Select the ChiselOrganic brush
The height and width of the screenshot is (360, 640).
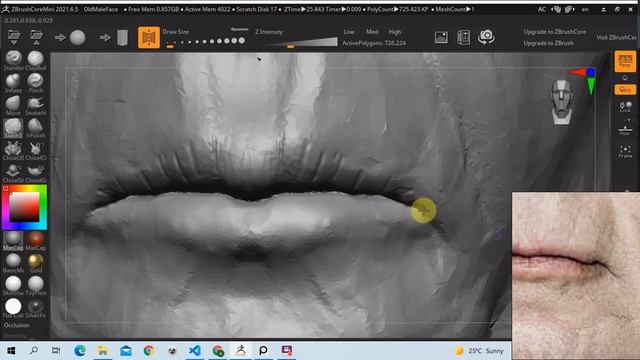(x=36, y=173)
